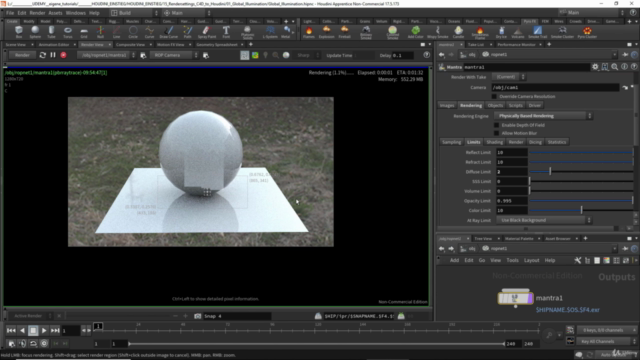Viewport: 640px width, 360px height.
Task: Switch to Sampling tab
Action: point(452,142)
